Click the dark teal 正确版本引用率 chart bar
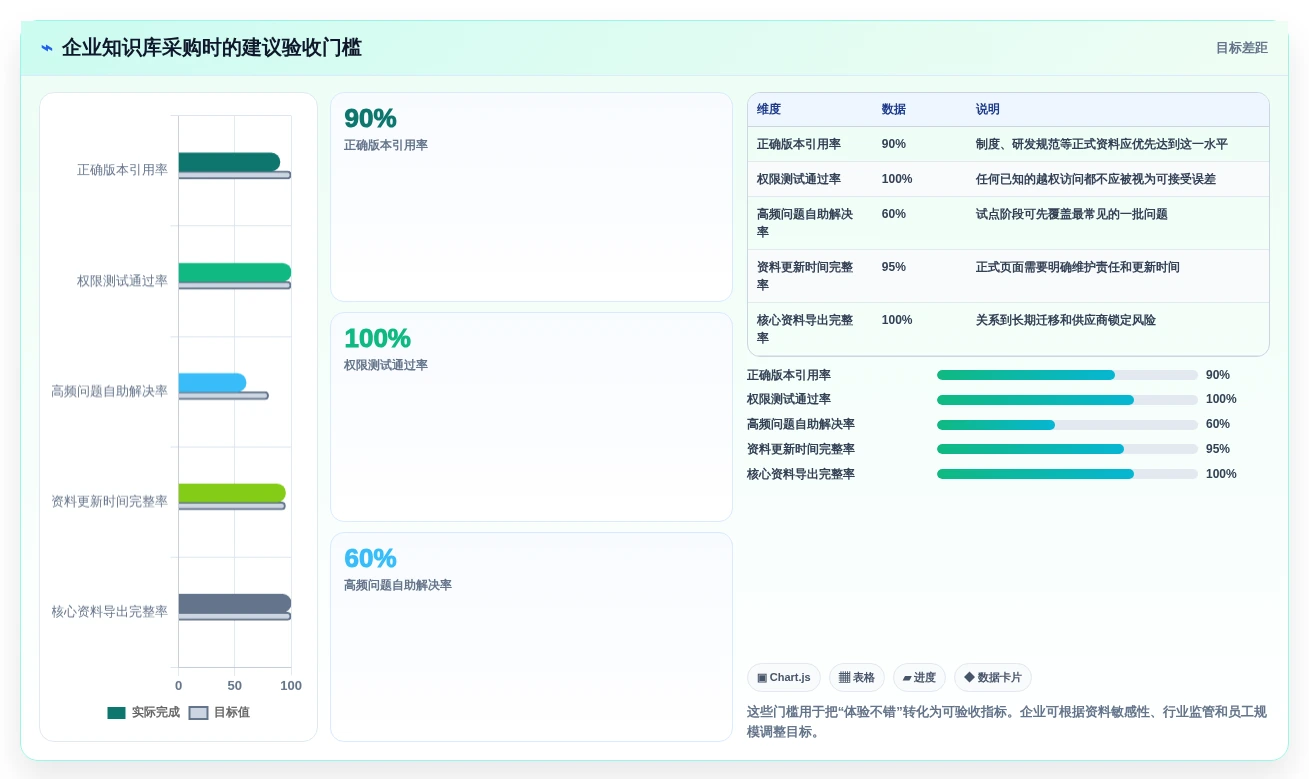Screen dimensions: 1309x779 [229, 162]
